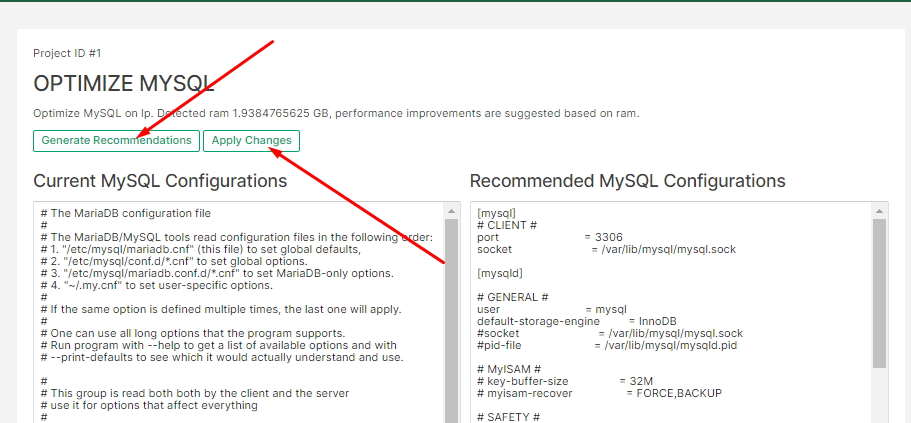911x423 pixels.
Task: Click the 'socket = /var/lib/mysql/mysql.sock' line under CLIENT
Action: (607, 249)
